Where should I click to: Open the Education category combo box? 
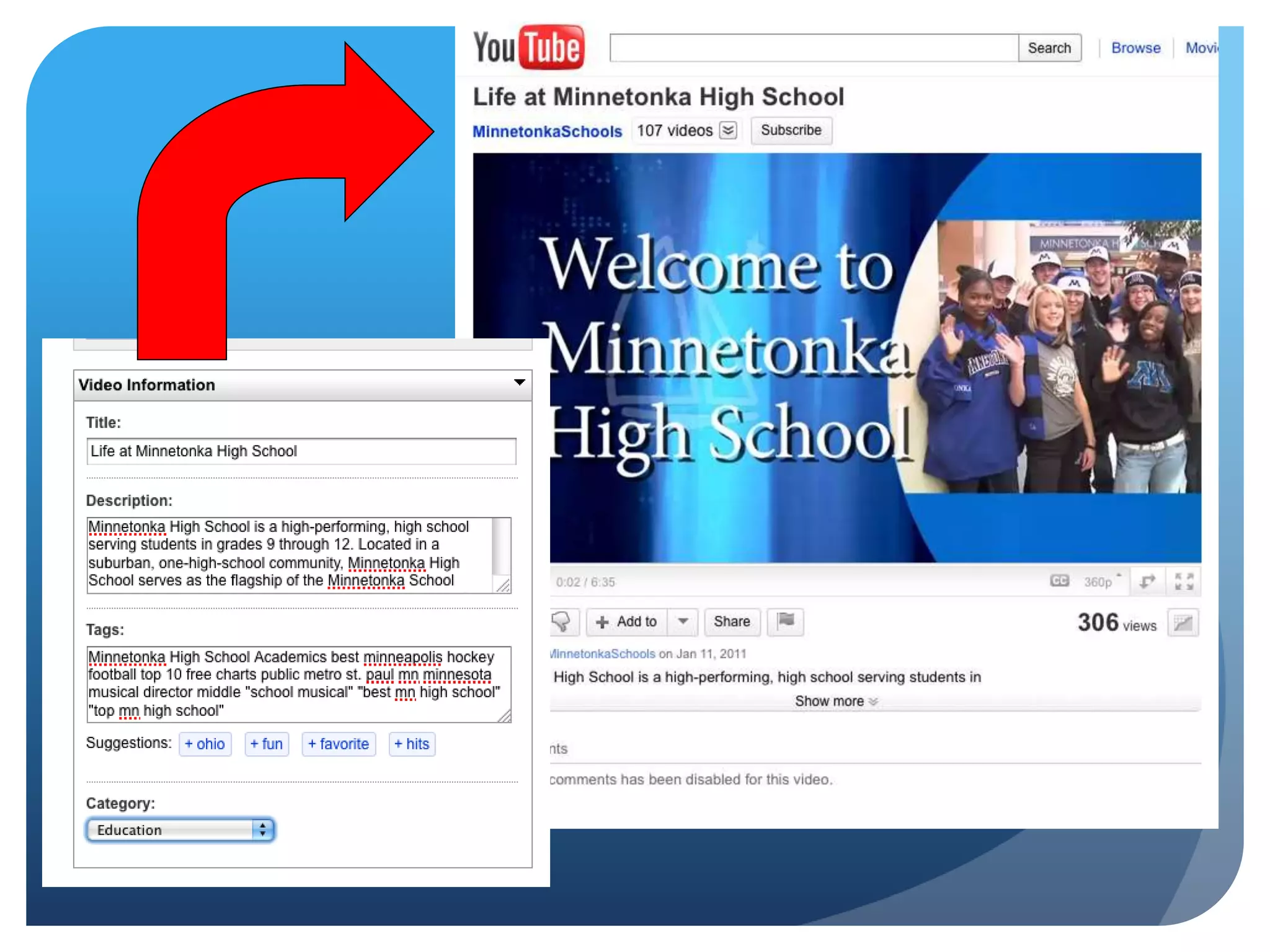[180, 830]
